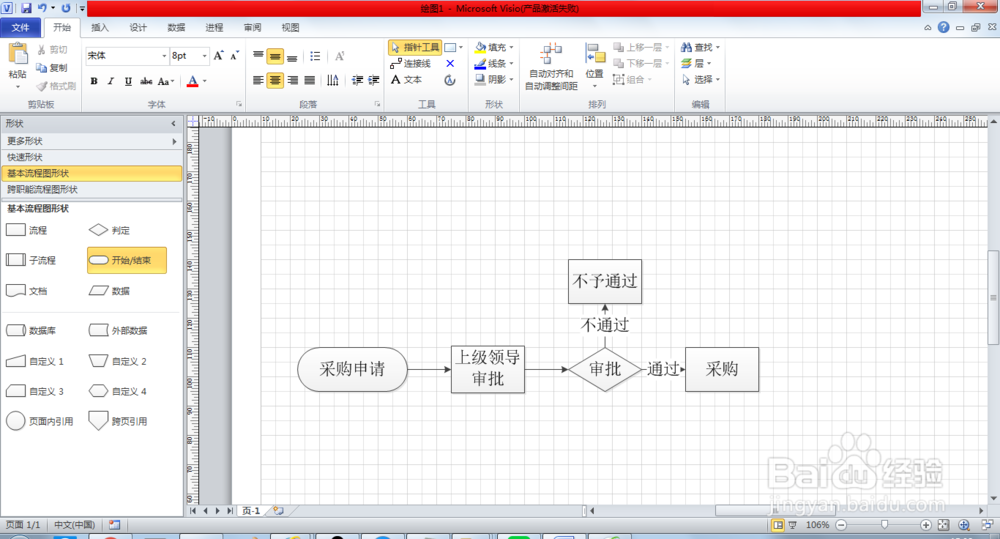This screenshot has height=539, width=1000.
Task: Toggle the left text alignment button
Action: (x=258, y=80)
